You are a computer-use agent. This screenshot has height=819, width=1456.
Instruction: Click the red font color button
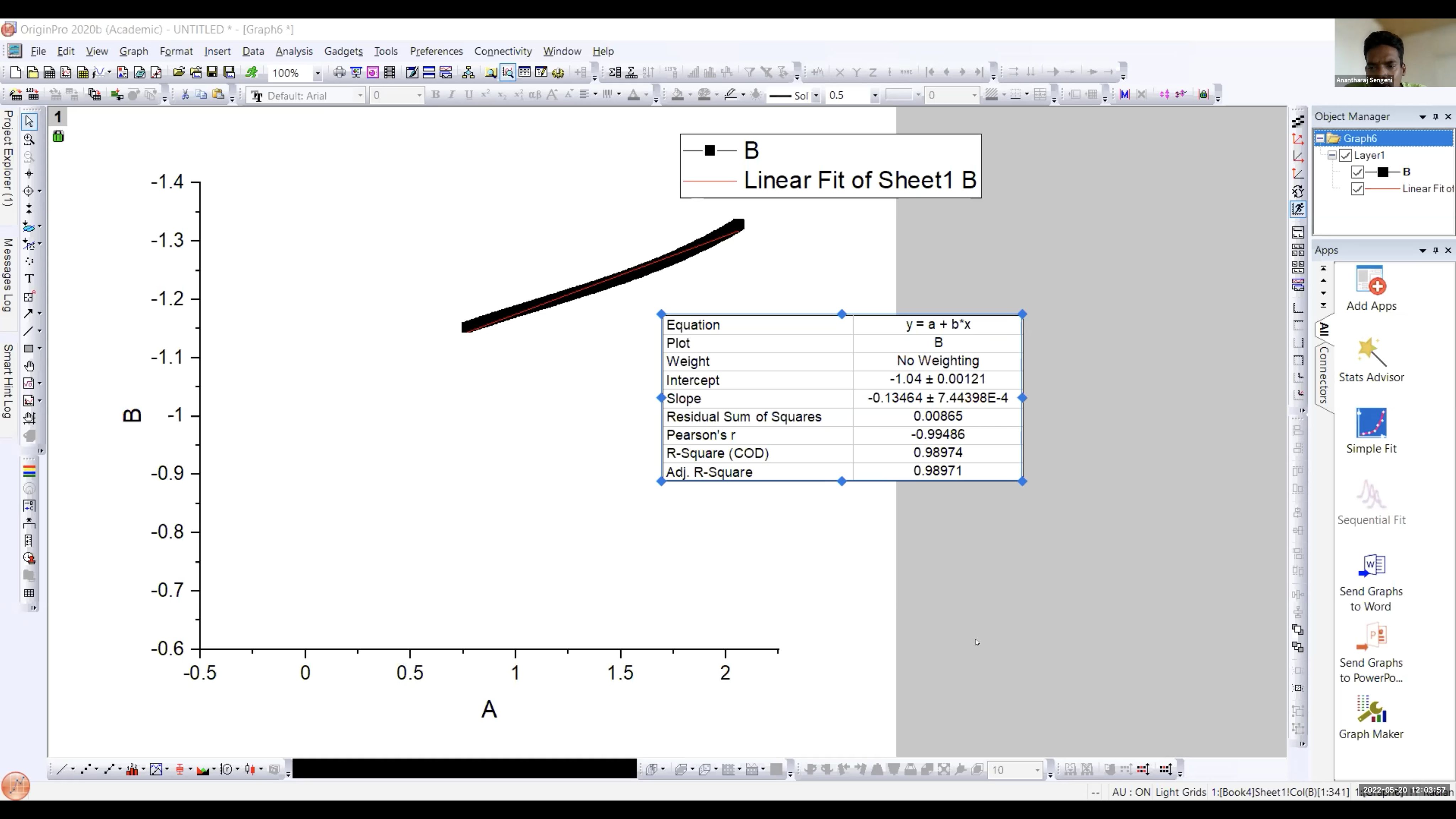(x=633, y=95)
